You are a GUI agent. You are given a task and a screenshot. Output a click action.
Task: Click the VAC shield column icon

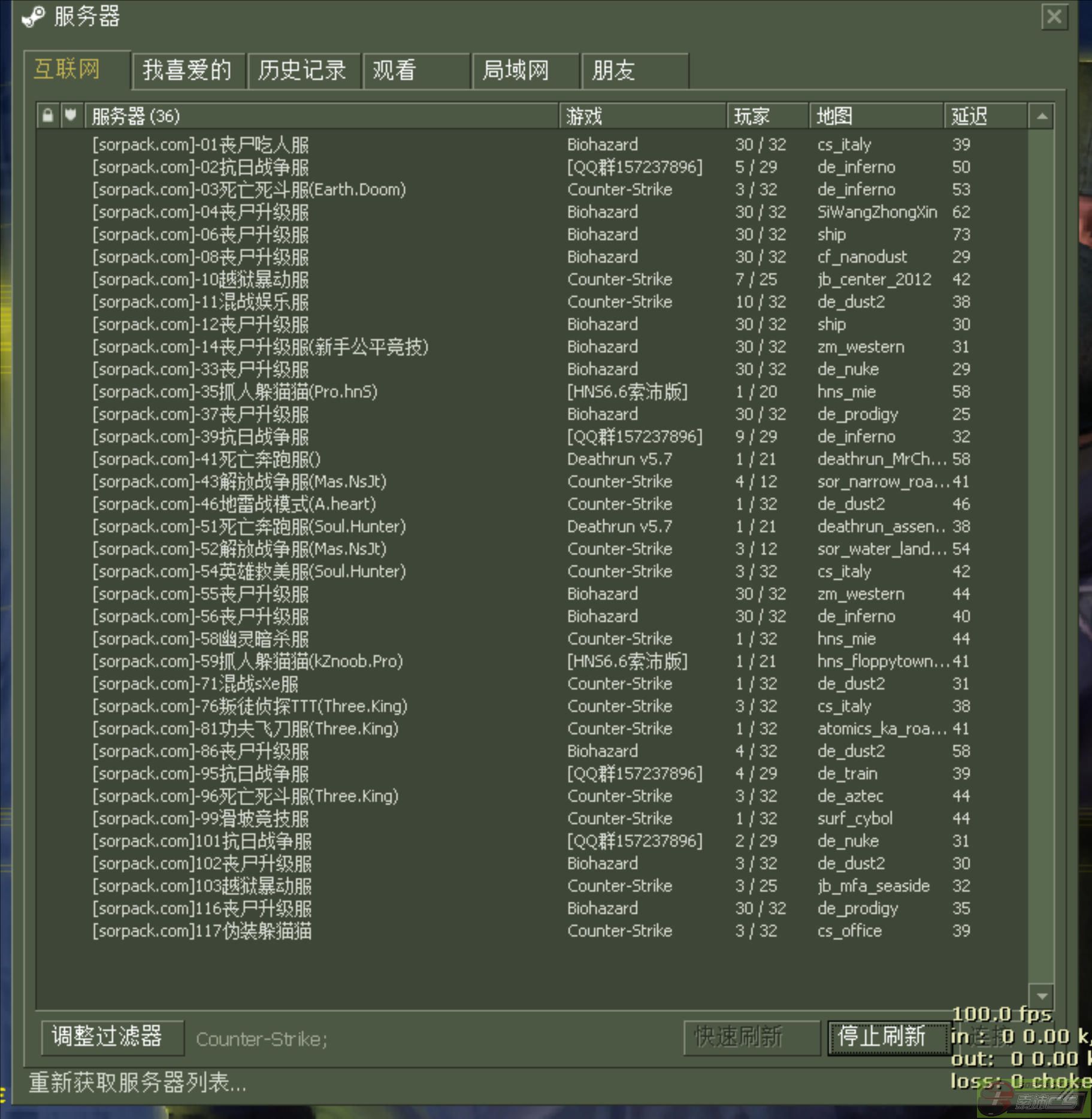click(71, 116)
